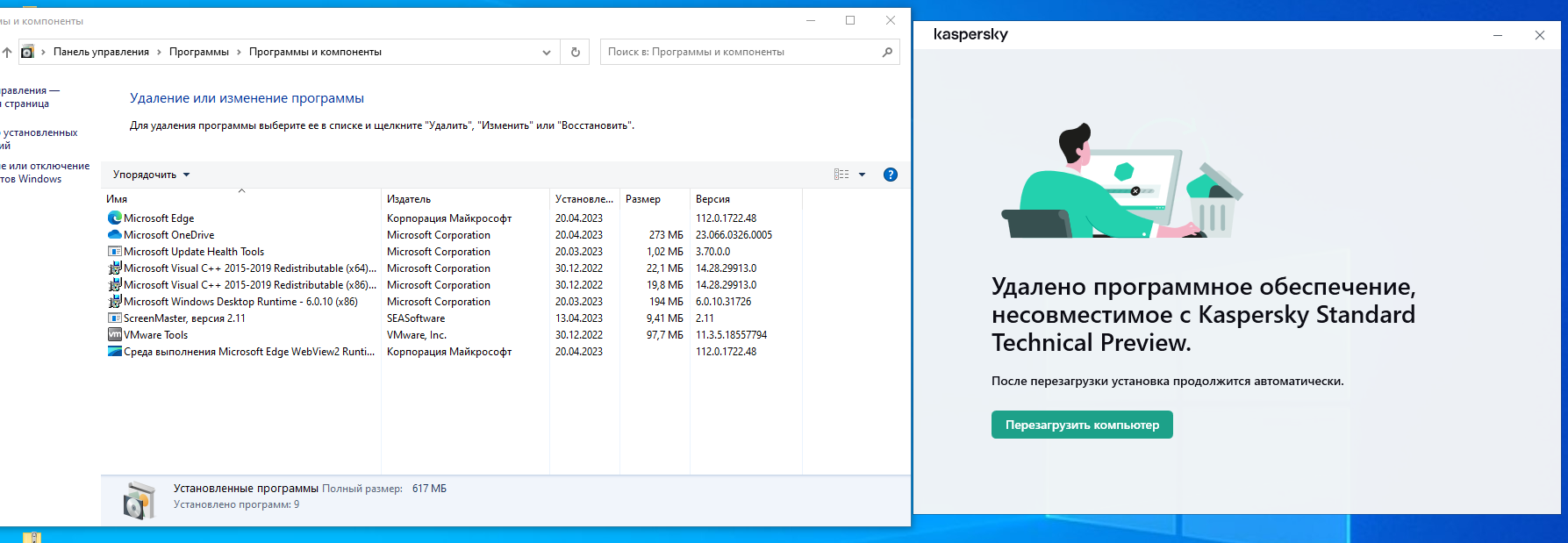Click the Control Panel icon in address bar
This screenshot has height=543, width=1568.
tap(27, 52)
